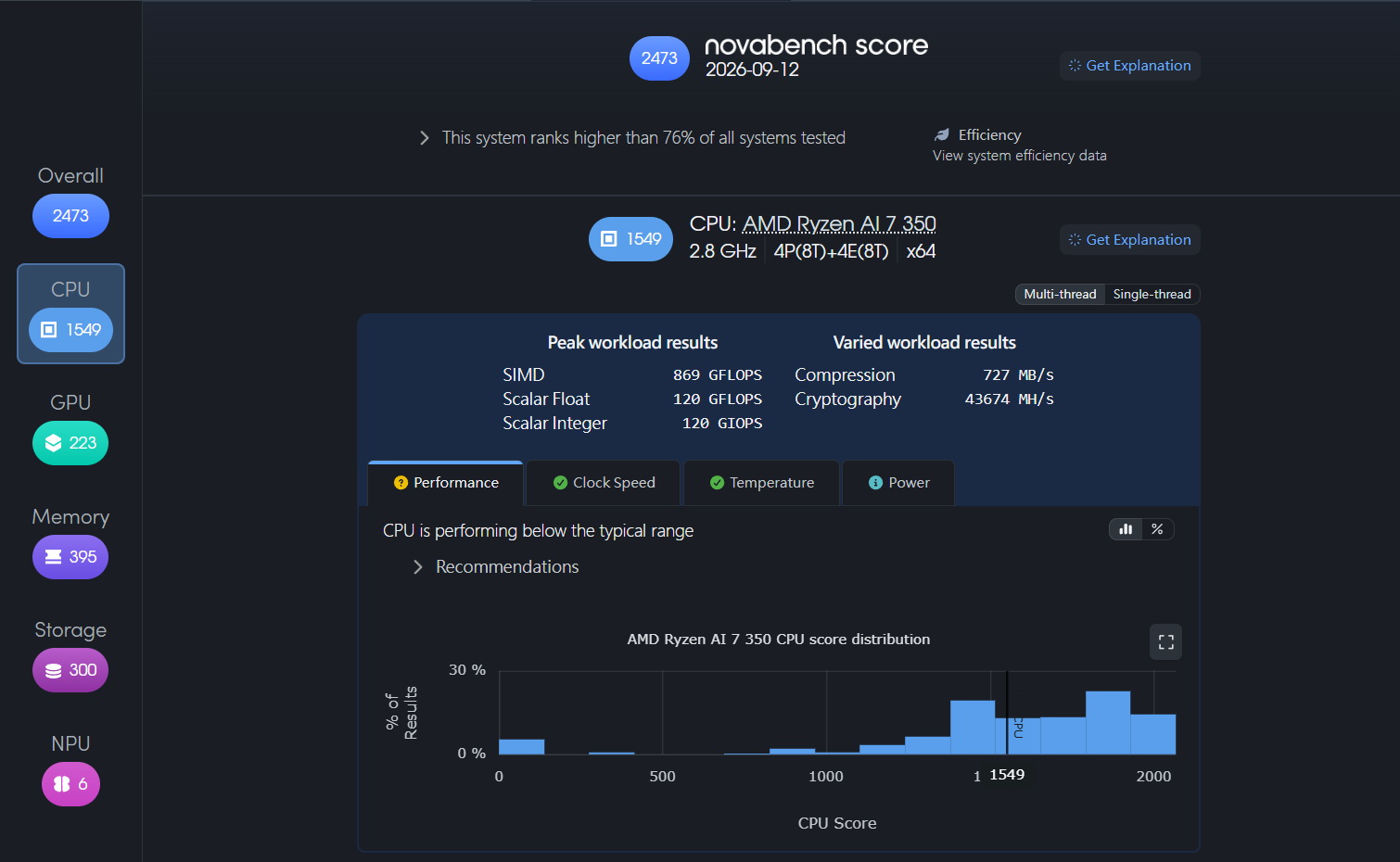Click the fullscreen expand chart icon
This screenshot has width=1400, height=862.
tap(1165, 641)
